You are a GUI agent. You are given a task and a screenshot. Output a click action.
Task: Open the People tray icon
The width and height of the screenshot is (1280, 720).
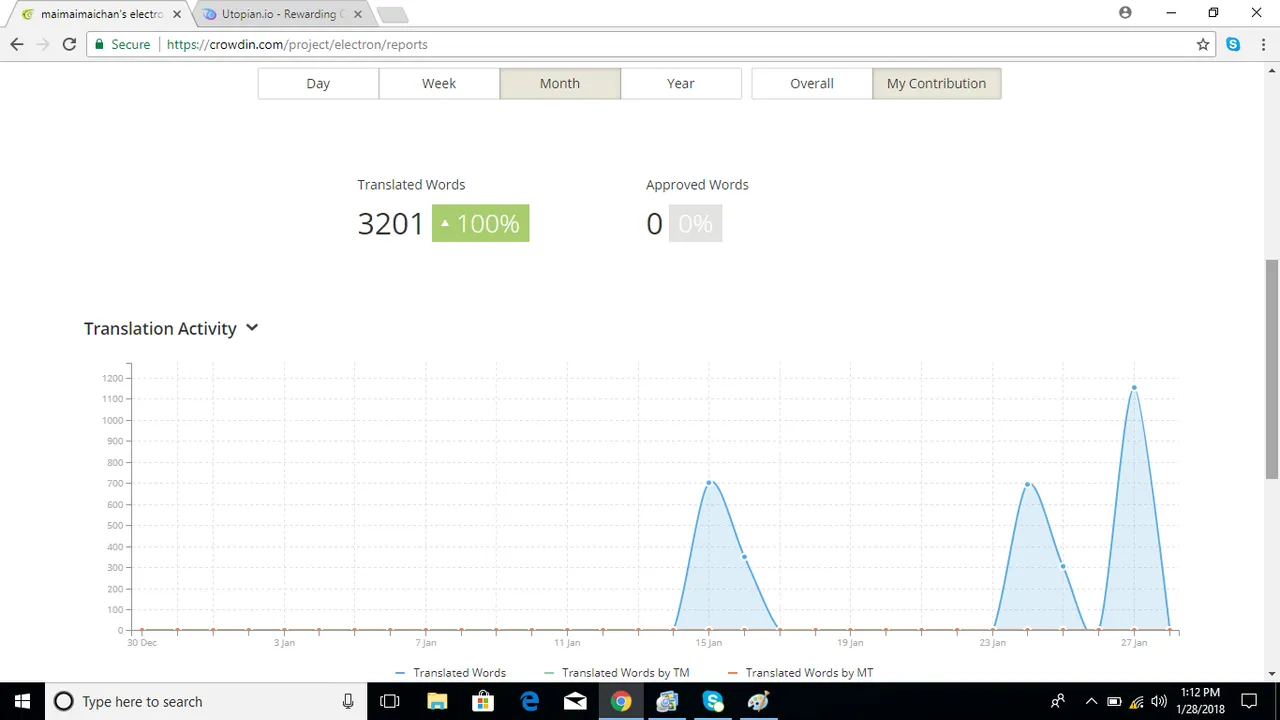[x=1058, y=701]
